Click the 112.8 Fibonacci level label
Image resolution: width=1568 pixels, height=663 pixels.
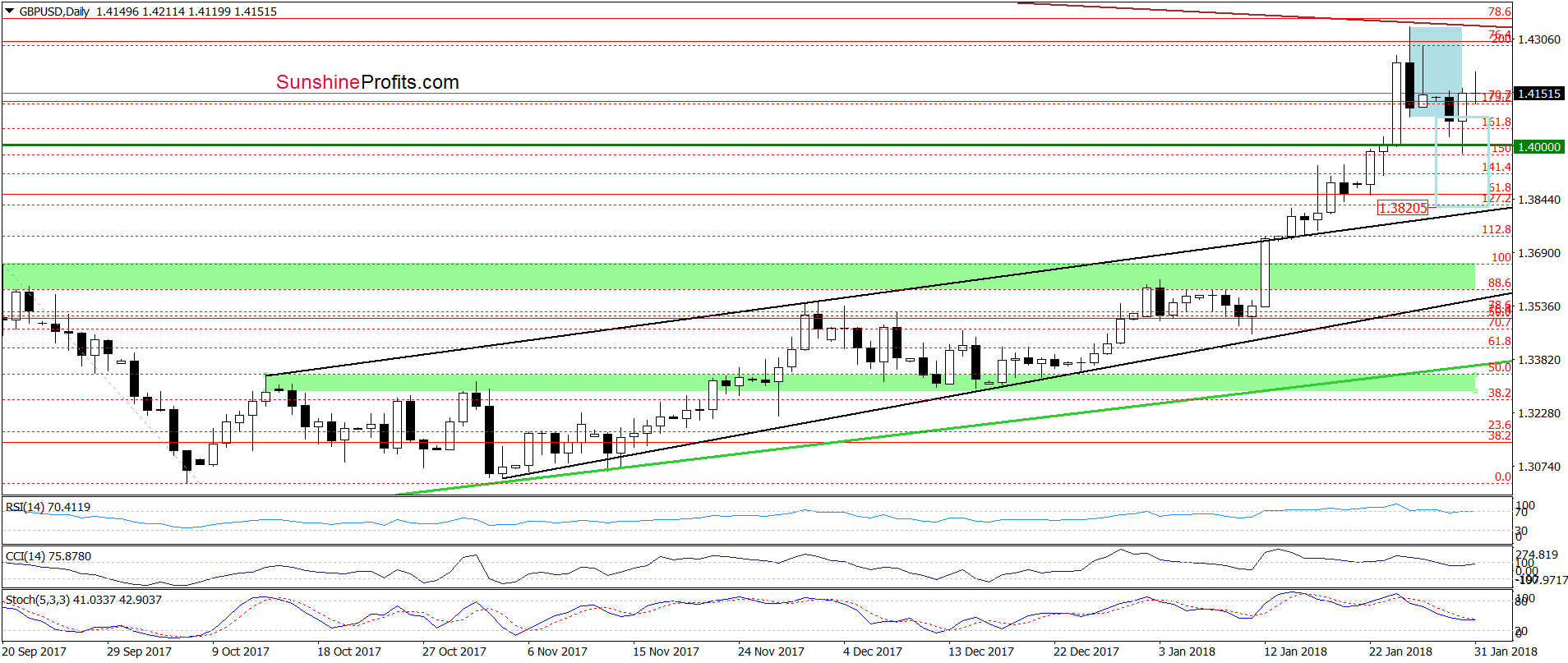[x=1497, y=229]
